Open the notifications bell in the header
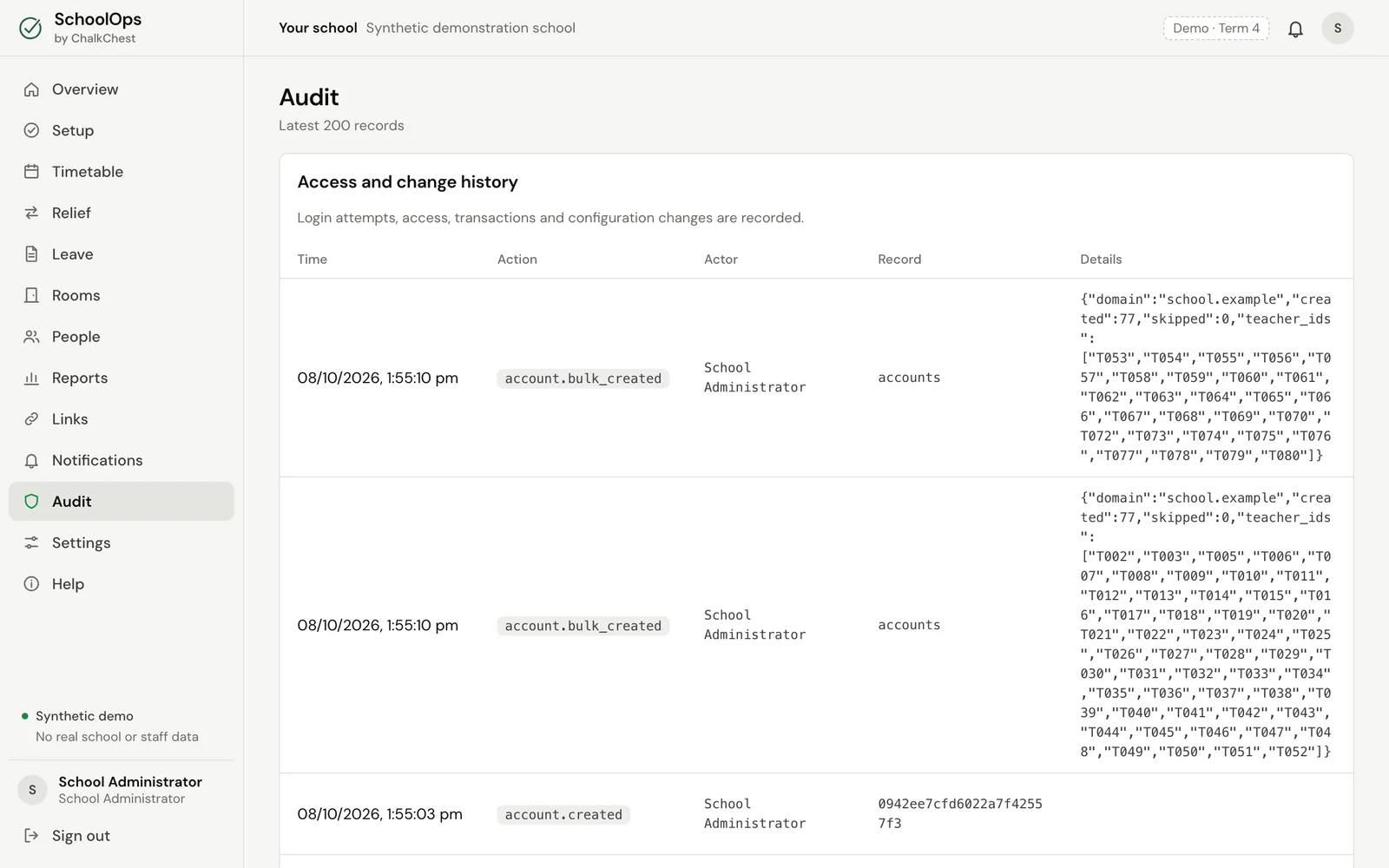 [x=1295, y=29]
